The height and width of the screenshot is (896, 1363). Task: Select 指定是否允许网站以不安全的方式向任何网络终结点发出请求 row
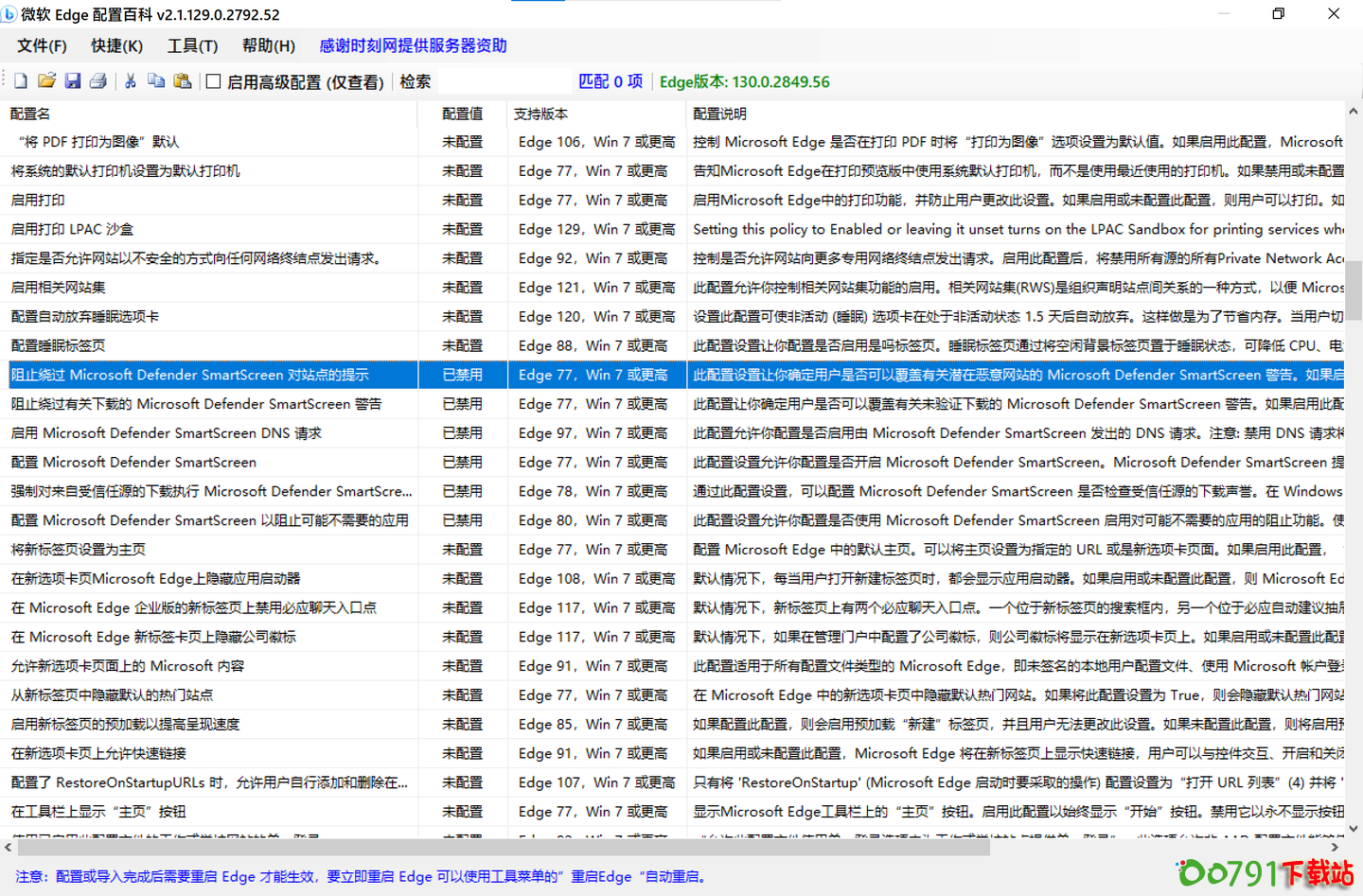click(672, 258)
